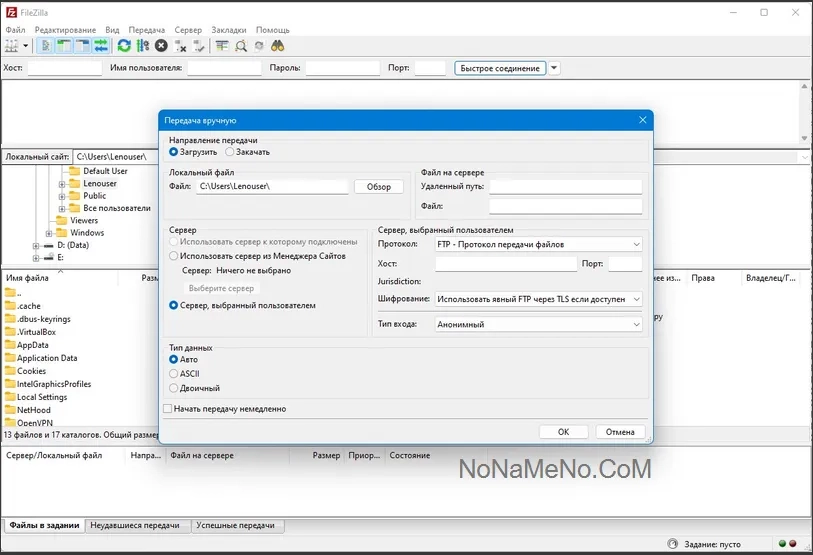The height and width of the screenshot is (555, 813).
Task: Click the Удаленный путь input field
Action: [x=565, y=187]
